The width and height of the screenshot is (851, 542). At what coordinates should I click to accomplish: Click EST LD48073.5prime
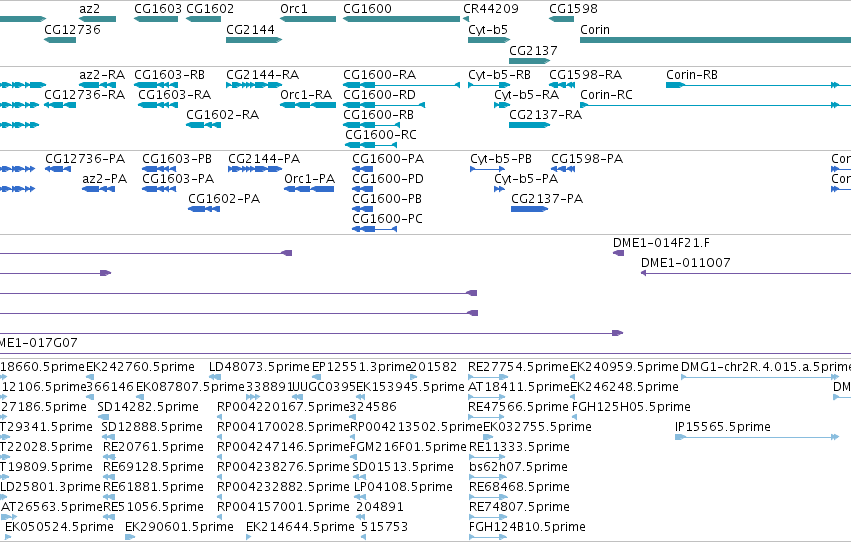[x=213, y=377]
